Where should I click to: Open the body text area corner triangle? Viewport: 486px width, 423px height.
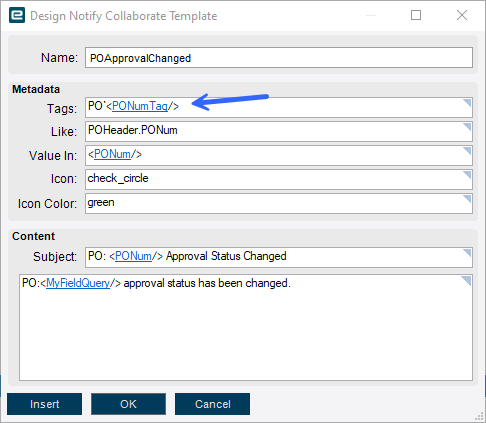tap(466, 281)
